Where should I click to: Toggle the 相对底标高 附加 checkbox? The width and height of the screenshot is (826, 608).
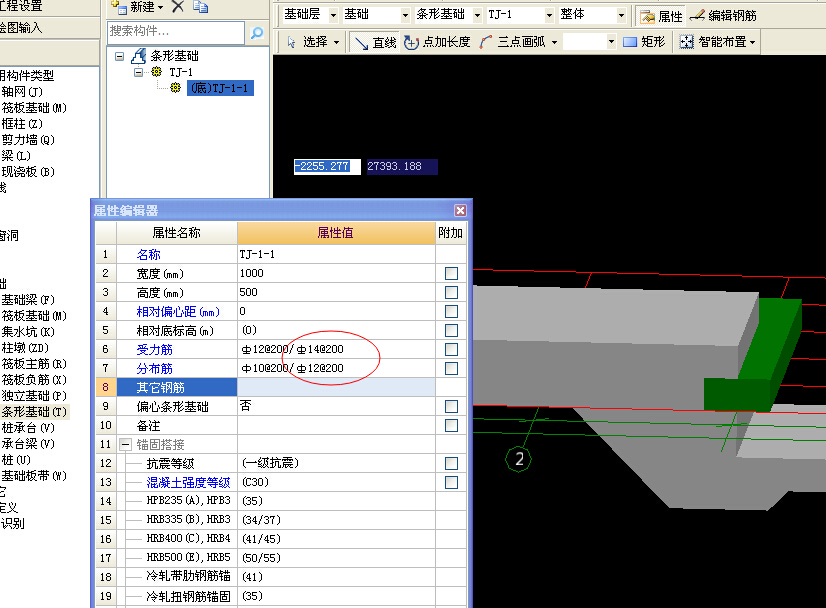coord(451,330)
